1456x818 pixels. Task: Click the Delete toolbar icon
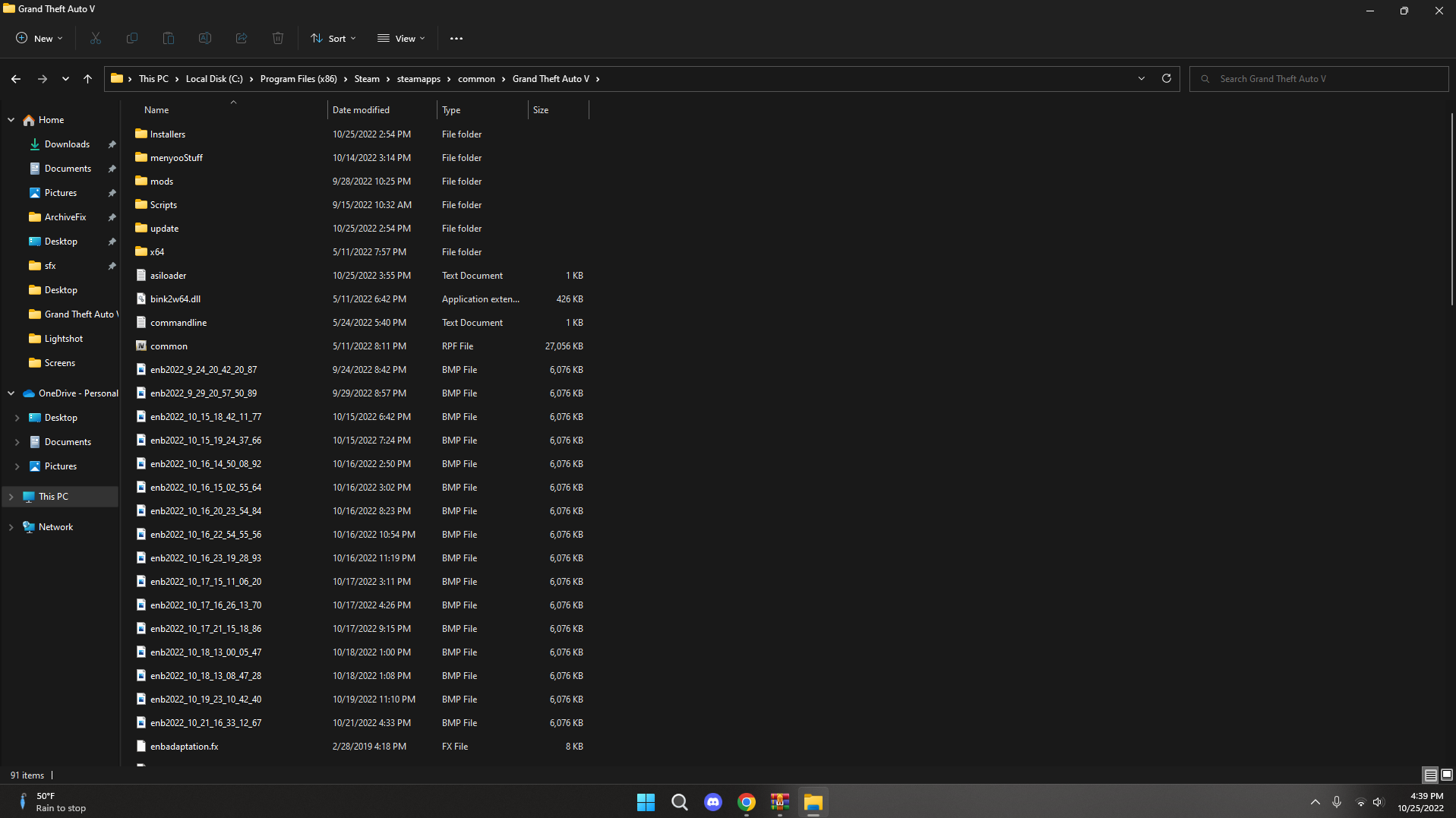277,38
